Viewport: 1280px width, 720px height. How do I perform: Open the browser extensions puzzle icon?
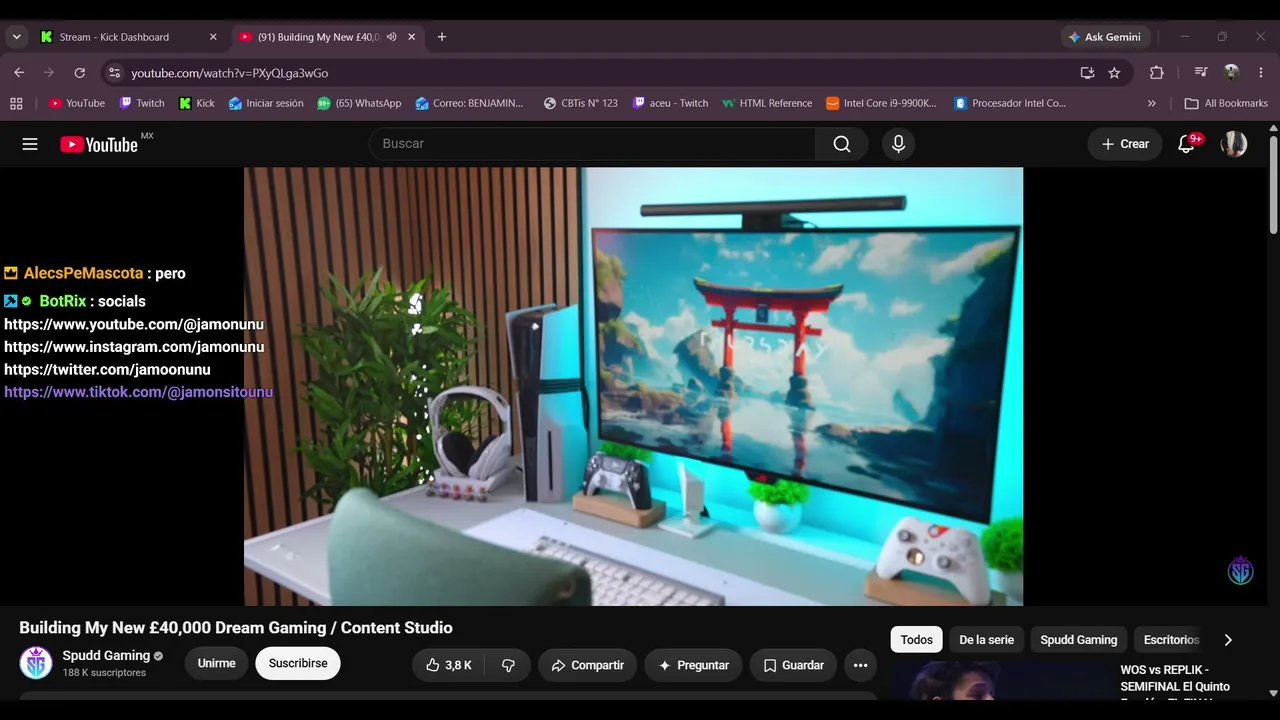tap(1157, 72)
